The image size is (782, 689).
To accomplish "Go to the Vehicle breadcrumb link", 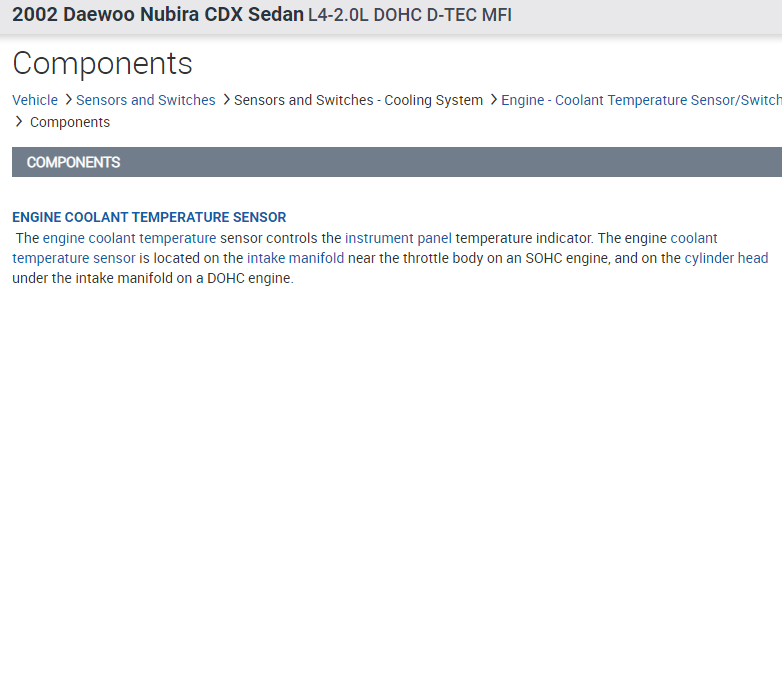I will pos(35,100).
